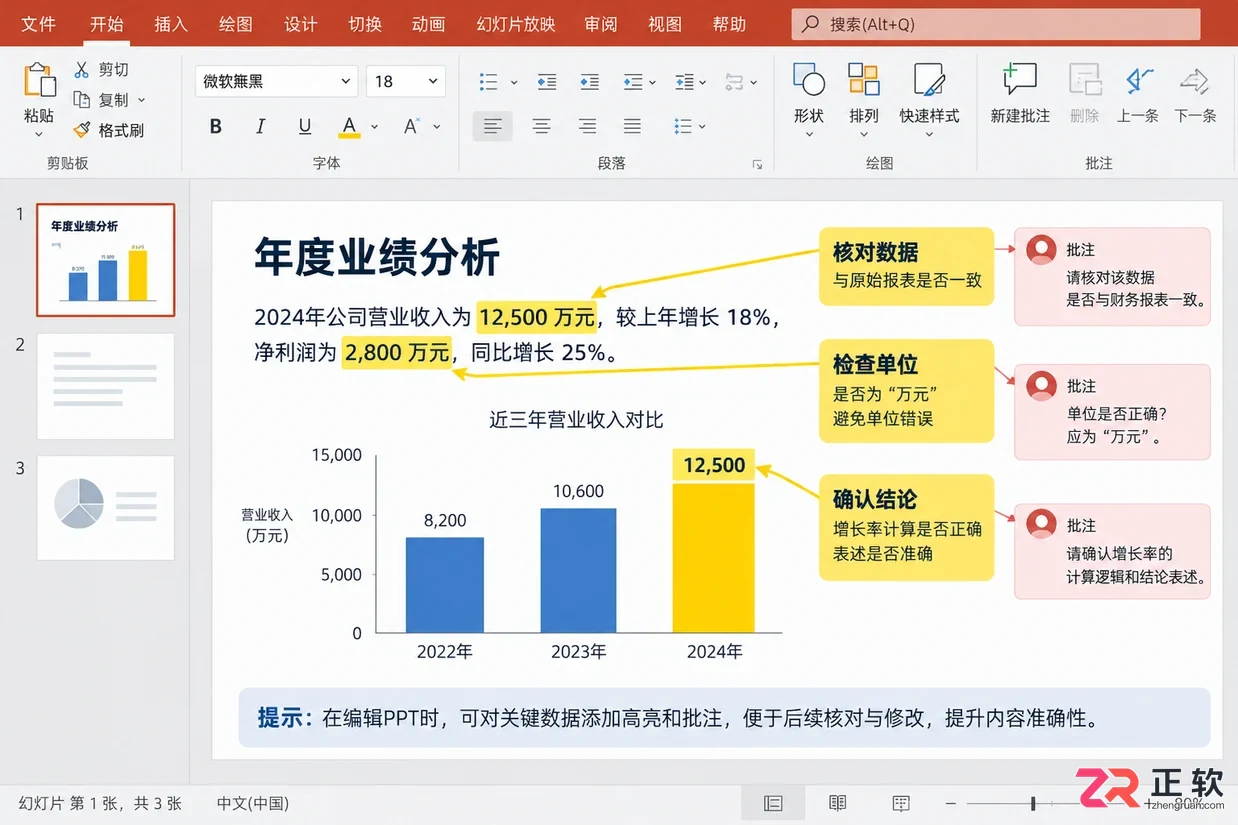Select align right paragraph button
1238x825 pixels.
[x=587, y=126]
